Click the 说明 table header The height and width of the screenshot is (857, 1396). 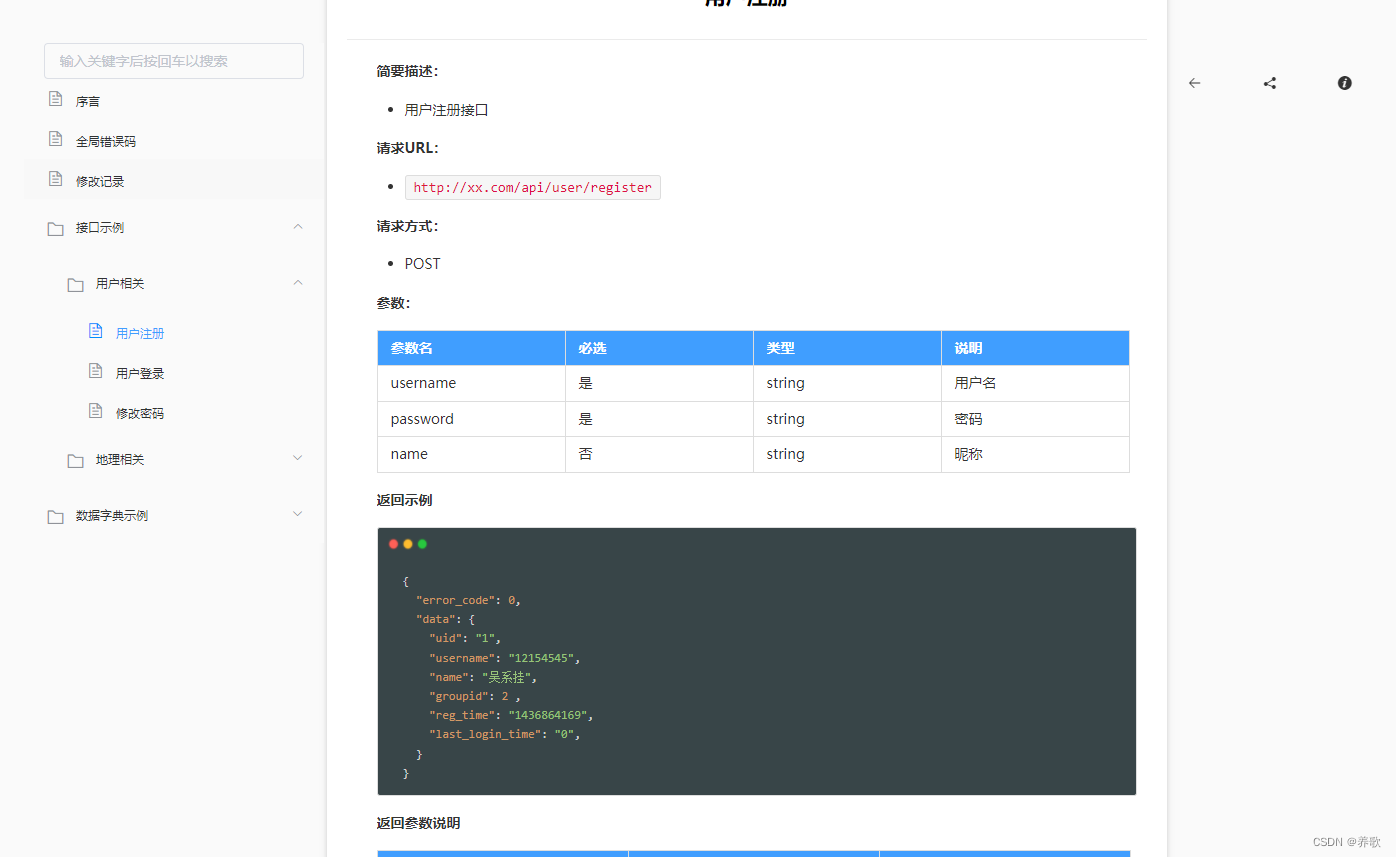tap(1035, 348)
